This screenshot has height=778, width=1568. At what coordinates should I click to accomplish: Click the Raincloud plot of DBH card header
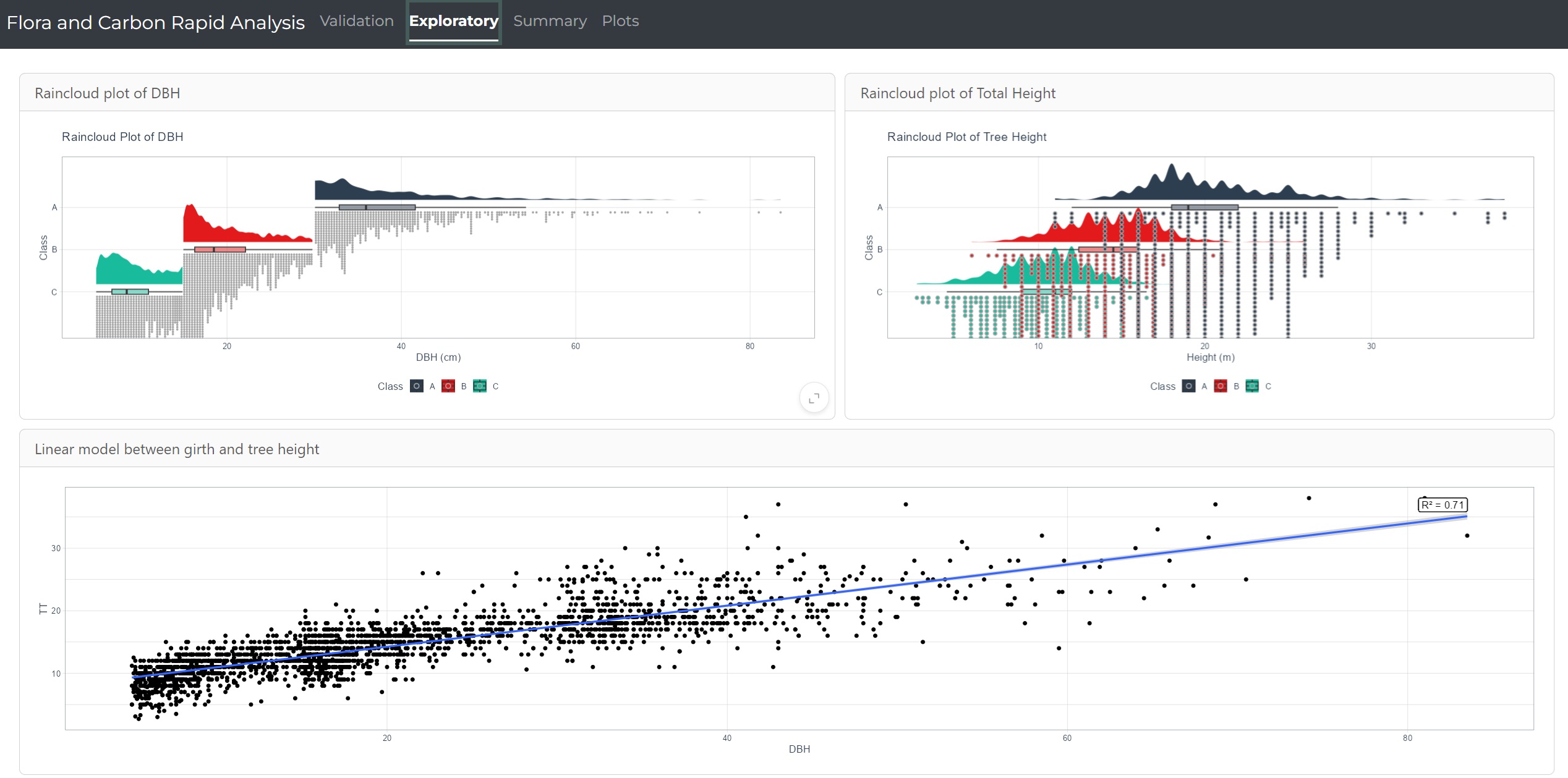(108, 93)
